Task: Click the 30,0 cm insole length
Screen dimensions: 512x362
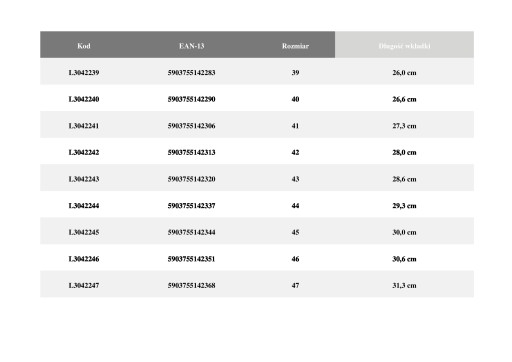Action: (x=404, y=232)
